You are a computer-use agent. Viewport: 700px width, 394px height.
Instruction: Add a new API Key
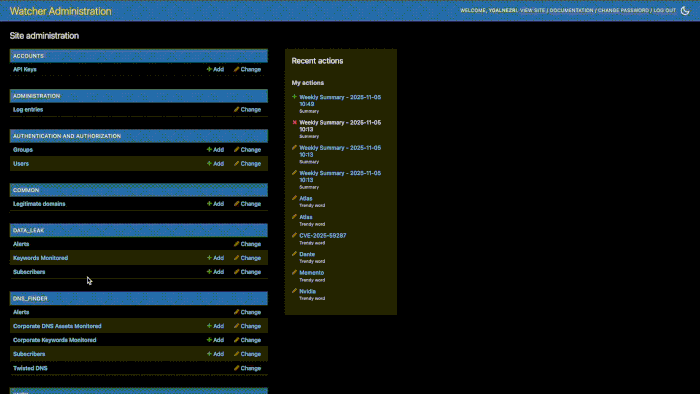[215, 69]
